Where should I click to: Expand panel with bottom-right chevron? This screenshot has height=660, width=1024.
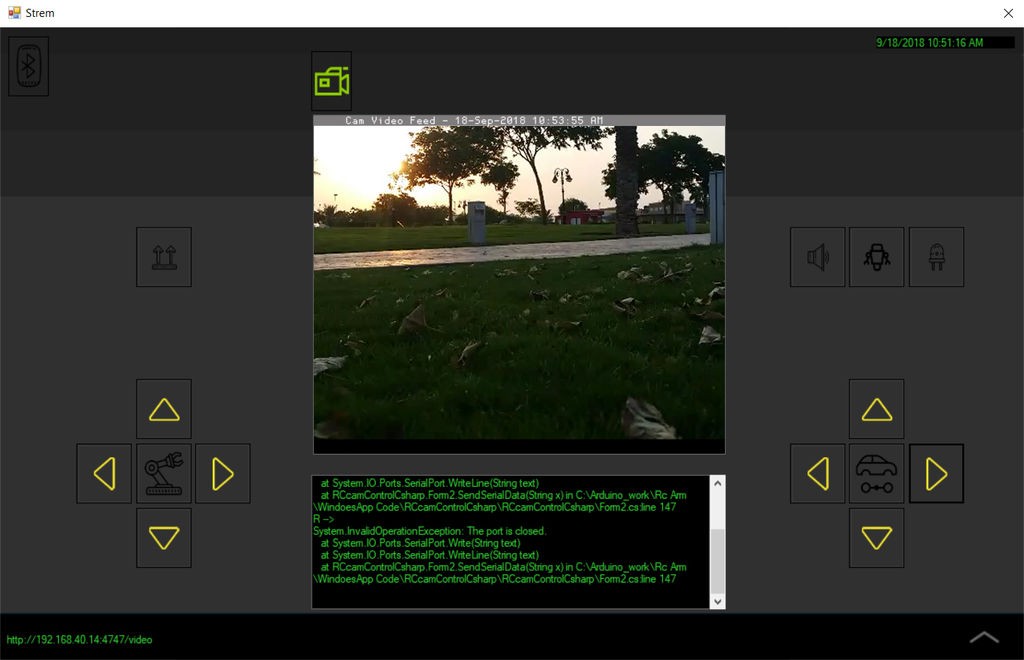[x=984, y=637]
